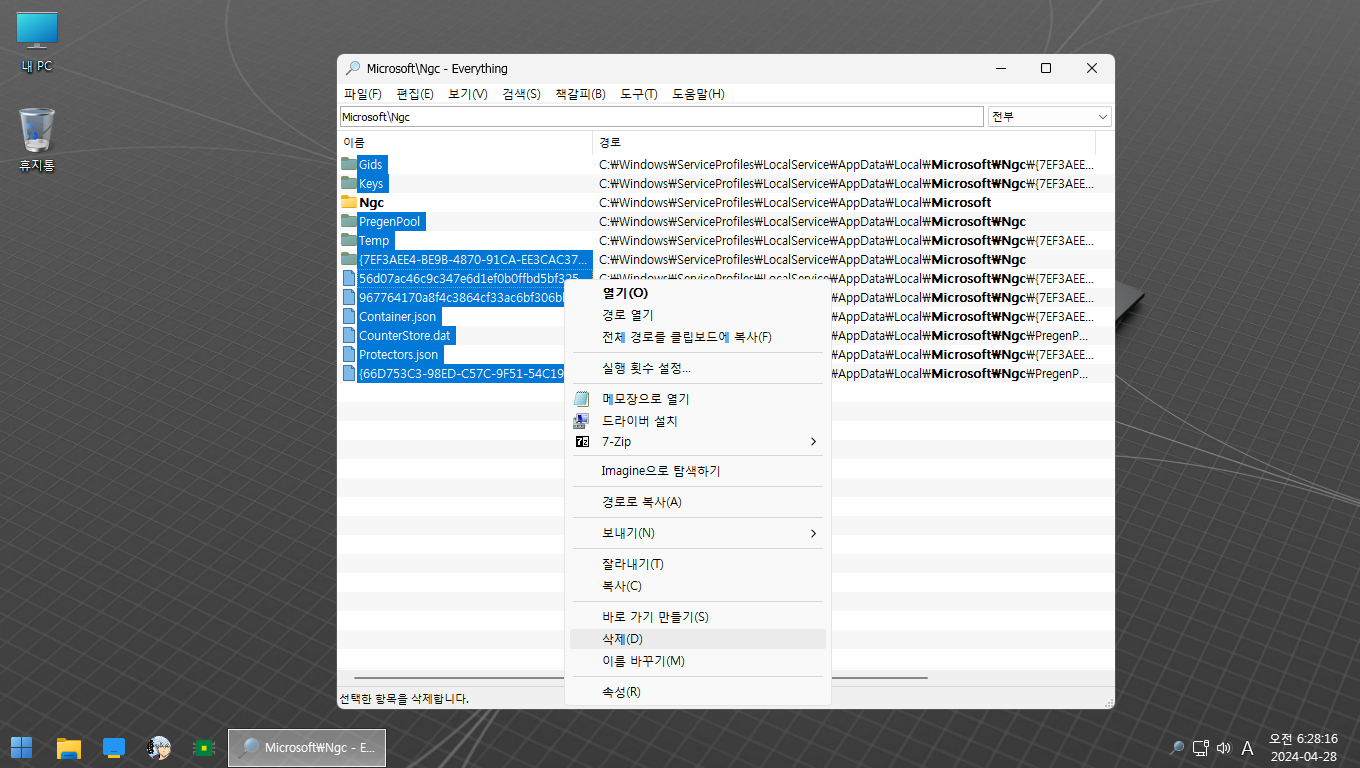This screenshot has width=1360, height=768.
Task: Click the CounterStore.dat file icon
Action: [349, 335]
